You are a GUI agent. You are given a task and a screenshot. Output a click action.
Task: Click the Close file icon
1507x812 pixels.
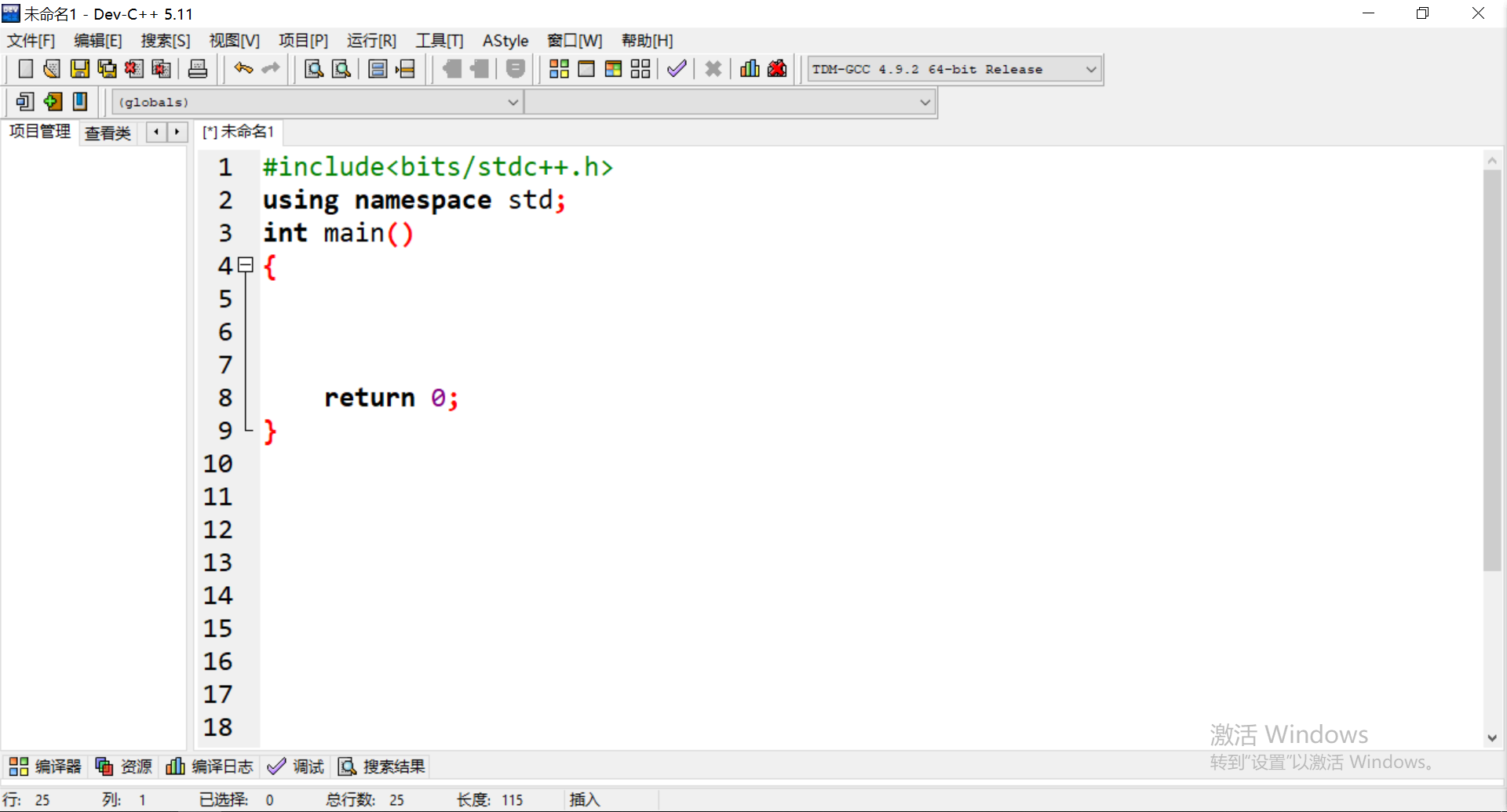pos(134,69)
